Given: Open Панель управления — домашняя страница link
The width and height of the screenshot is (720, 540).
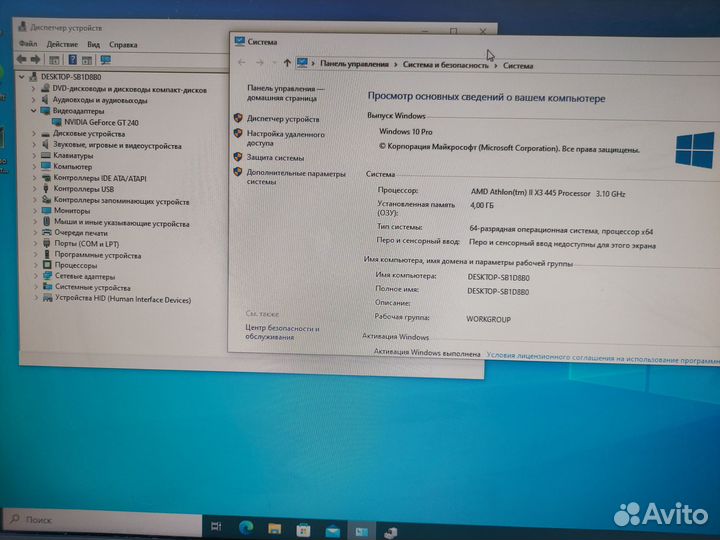Looking at the screenshot, I should [x=285, y=93].
